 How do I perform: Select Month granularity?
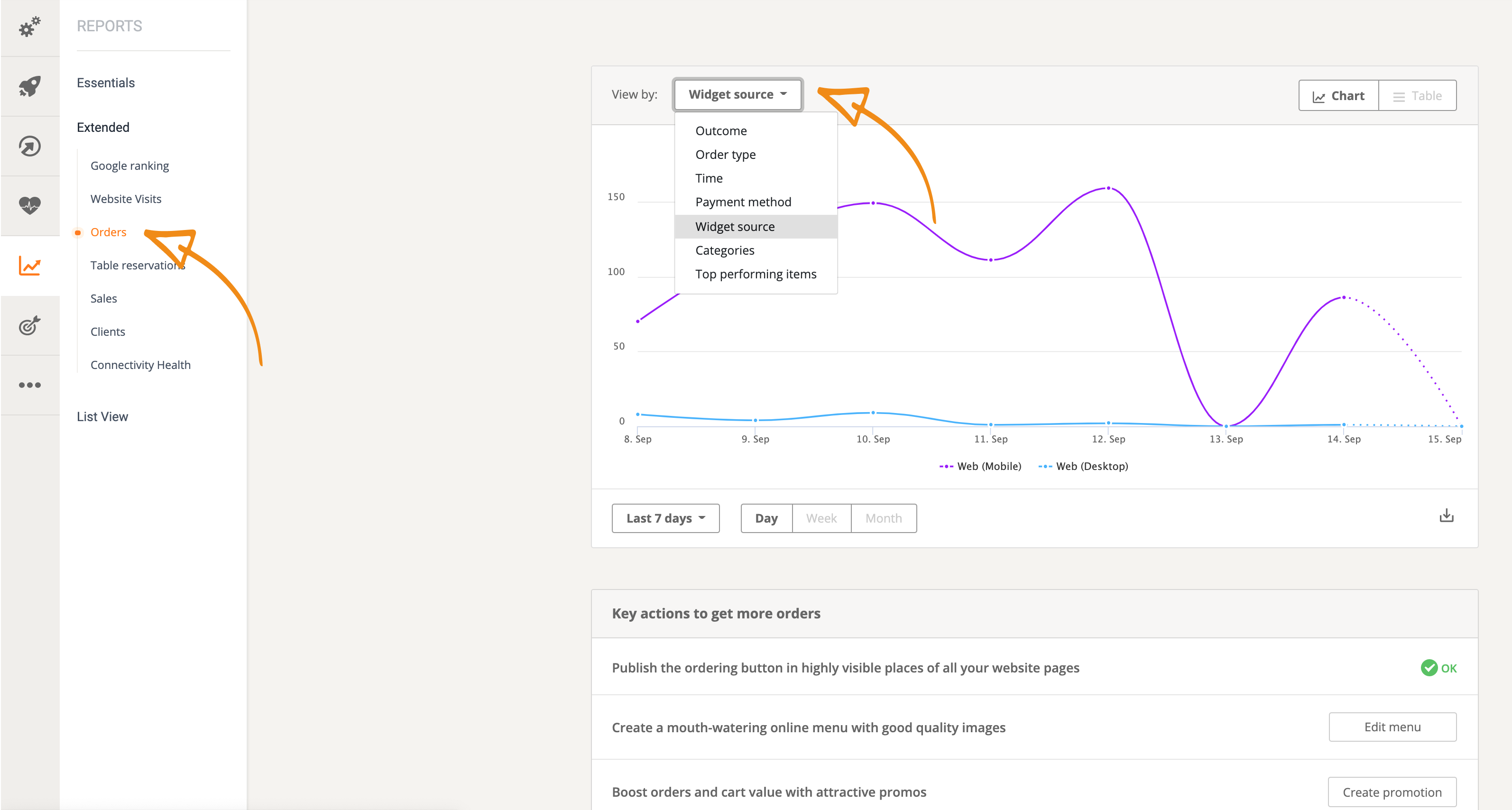coord(884,518)
